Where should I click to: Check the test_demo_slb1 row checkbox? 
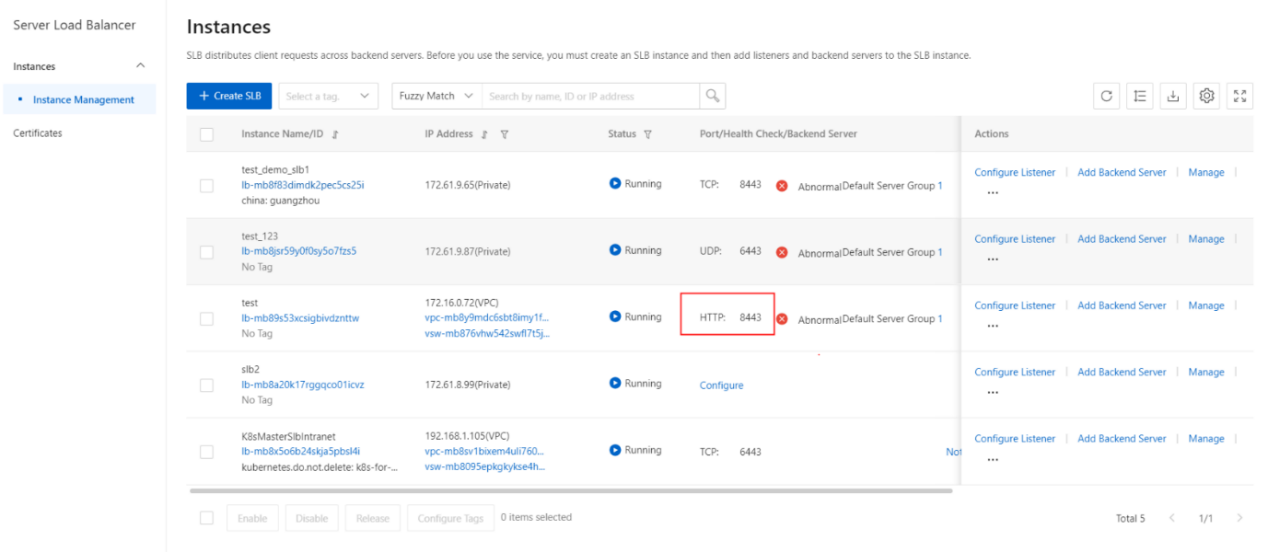[207, 186]
